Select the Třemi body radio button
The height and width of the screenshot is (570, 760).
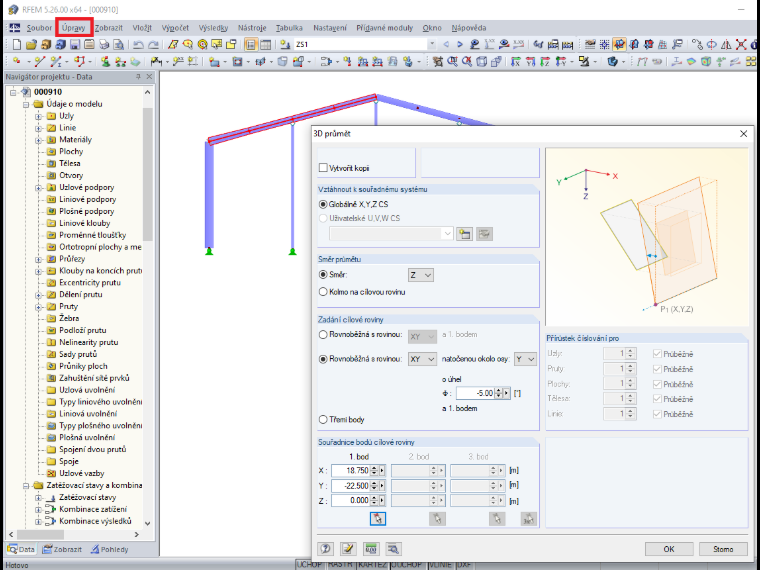pyautogui.click(x=323, y=419)
